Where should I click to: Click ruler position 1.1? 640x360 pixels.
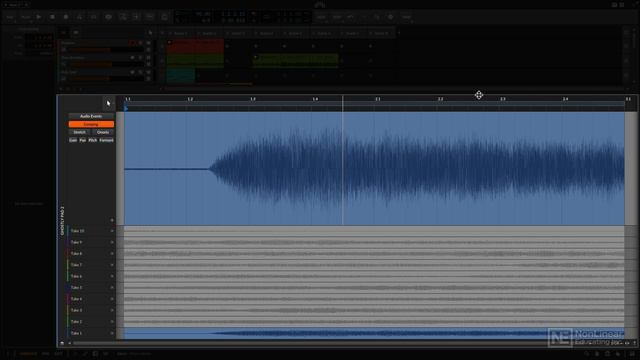[128, 99]
